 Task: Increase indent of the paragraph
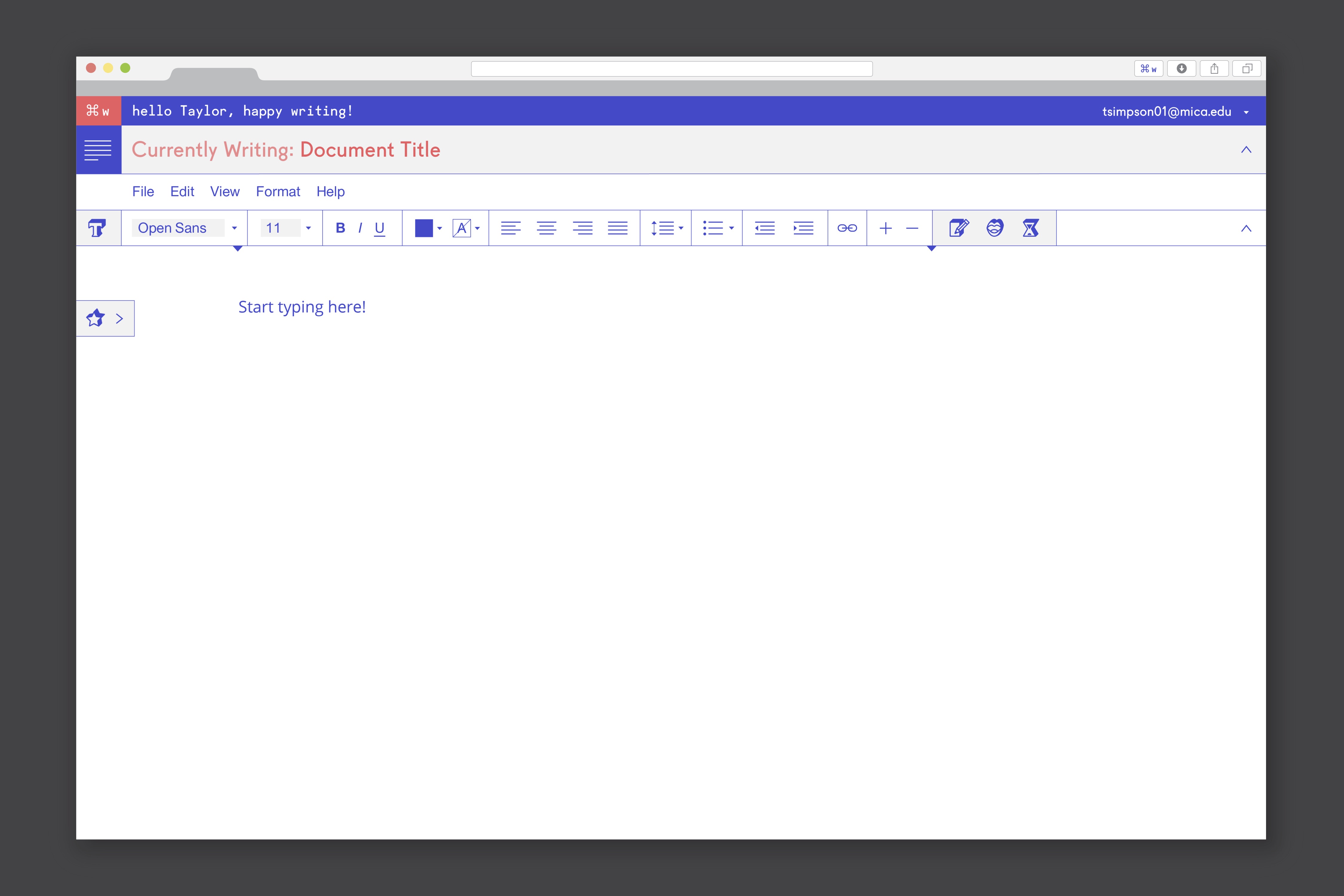click(803, 228)
